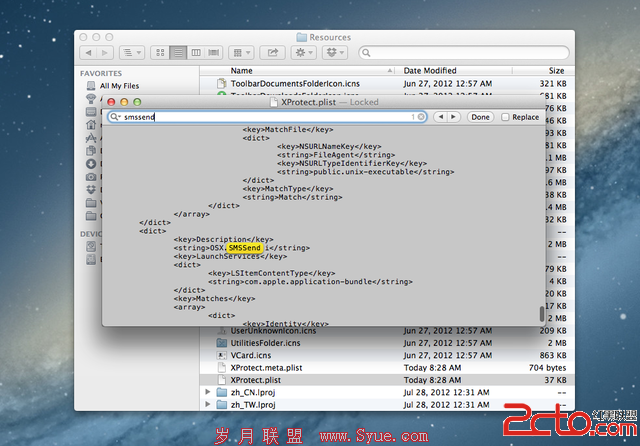The image size is (640, 446).
Task: Click XProtect.plist title bar document icon
Action: coord(274,102)
